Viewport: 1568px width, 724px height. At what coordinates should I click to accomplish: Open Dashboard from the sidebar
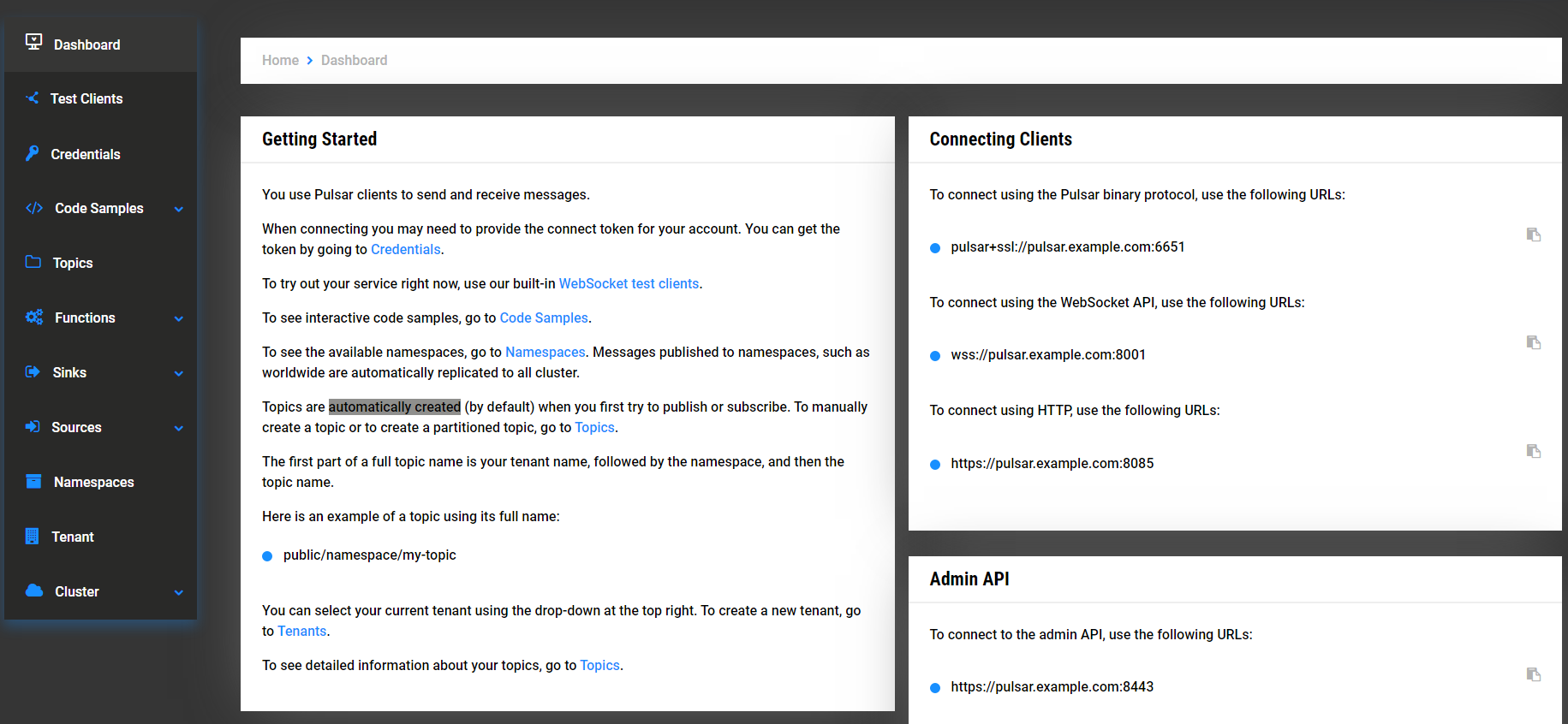pyautogui.click(x=101, y=45)
